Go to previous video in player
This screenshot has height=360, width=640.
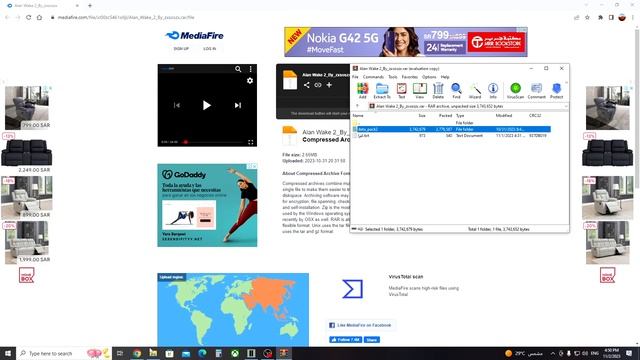click(176, 105)
